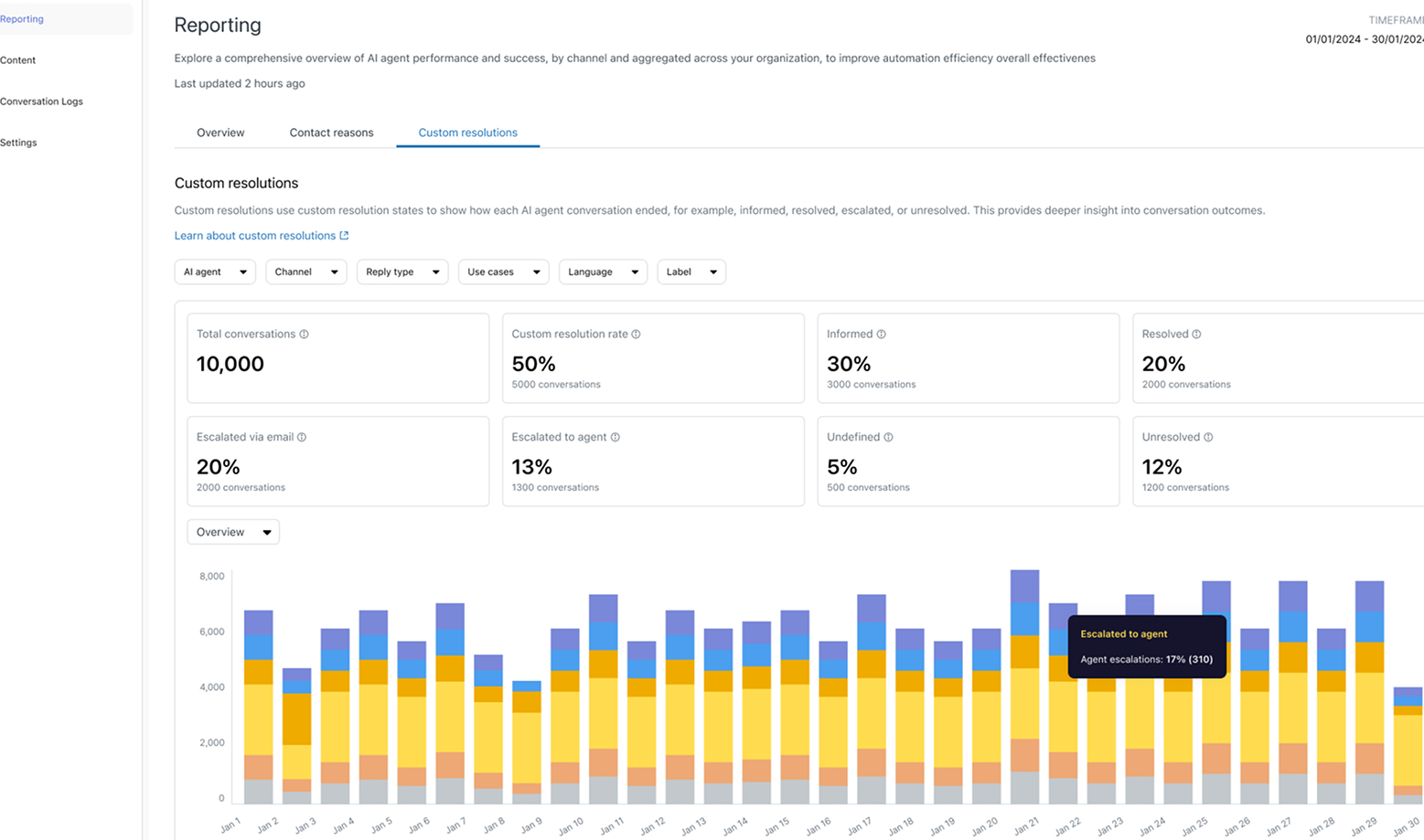The width and height of the screenshot is (1424, 840).
Task: Click info icon next to Escalated via email
Action: tap(302, 438)
